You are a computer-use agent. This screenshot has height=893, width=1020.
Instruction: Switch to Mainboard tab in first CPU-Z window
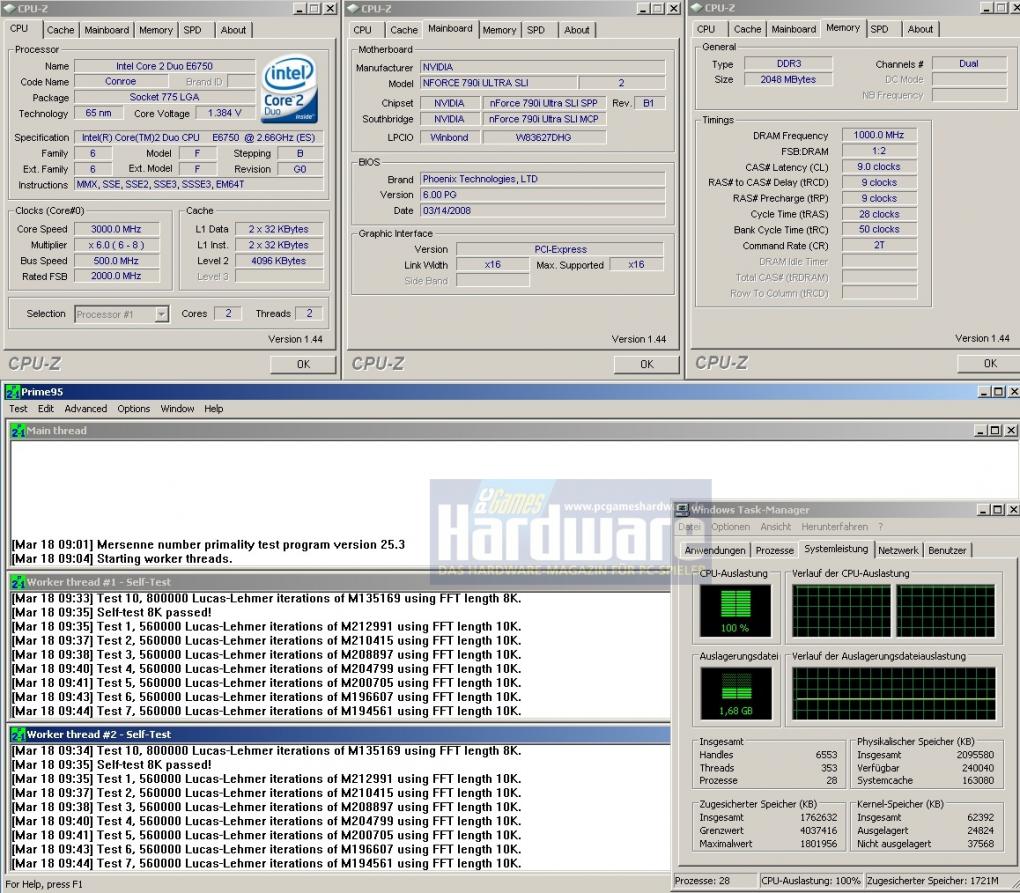click(x=107, y=30)
